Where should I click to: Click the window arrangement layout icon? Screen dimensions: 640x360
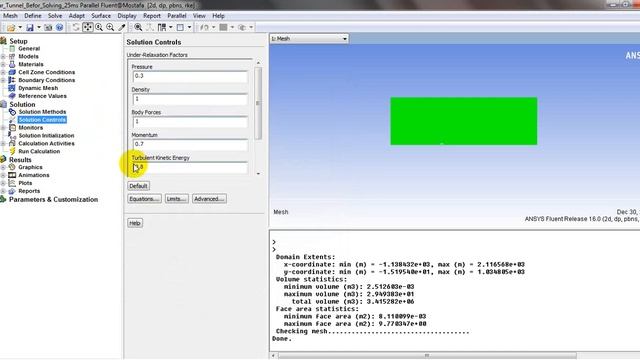(162, 27)
